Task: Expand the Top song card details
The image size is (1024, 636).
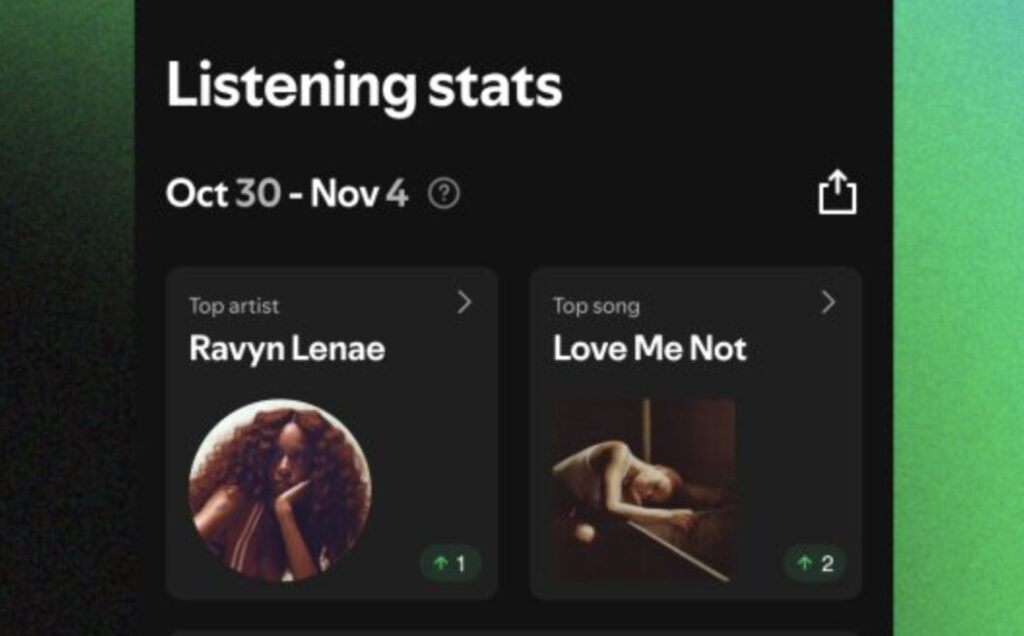Action: (x=828, y=303)
